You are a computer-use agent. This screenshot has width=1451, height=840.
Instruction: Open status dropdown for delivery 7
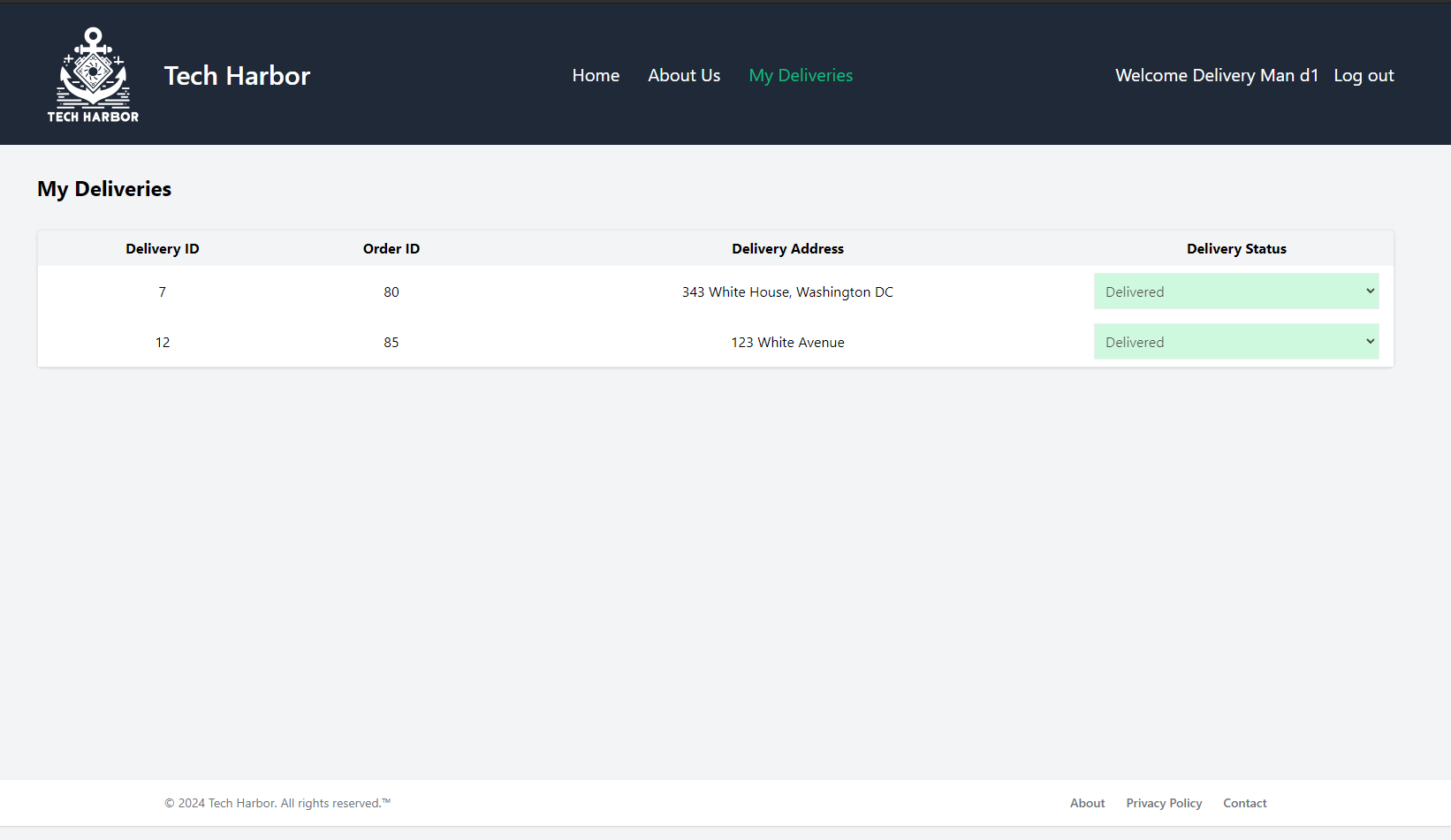click(x=1236, y=291)
